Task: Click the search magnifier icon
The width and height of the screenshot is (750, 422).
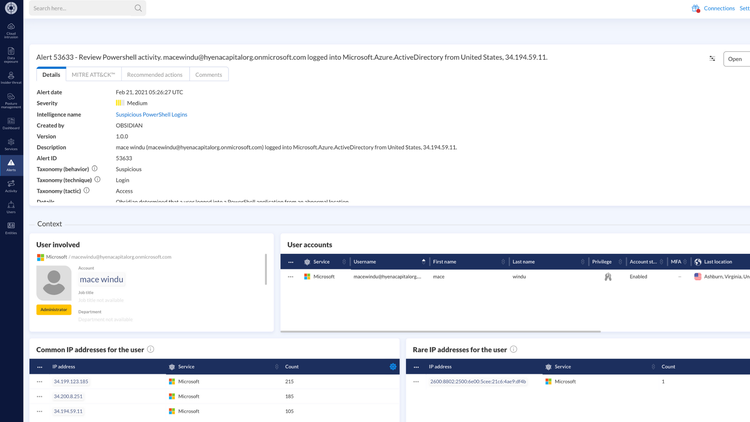Action: click(x=138, y=8)
